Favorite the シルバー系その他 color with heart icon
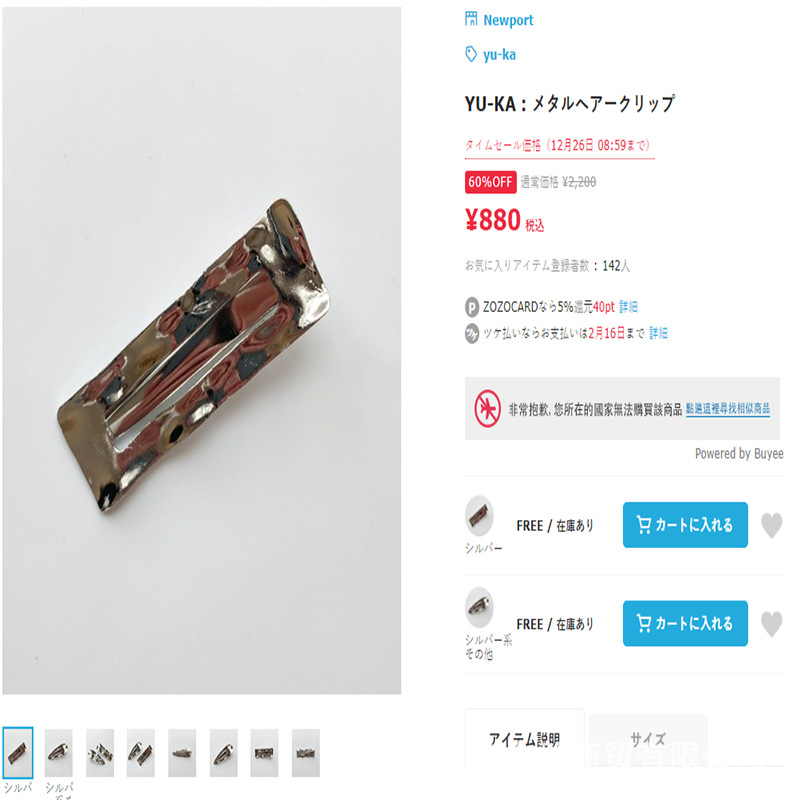Image resolution: width=800 pixels, height=800 pixels. click(771, 624)
